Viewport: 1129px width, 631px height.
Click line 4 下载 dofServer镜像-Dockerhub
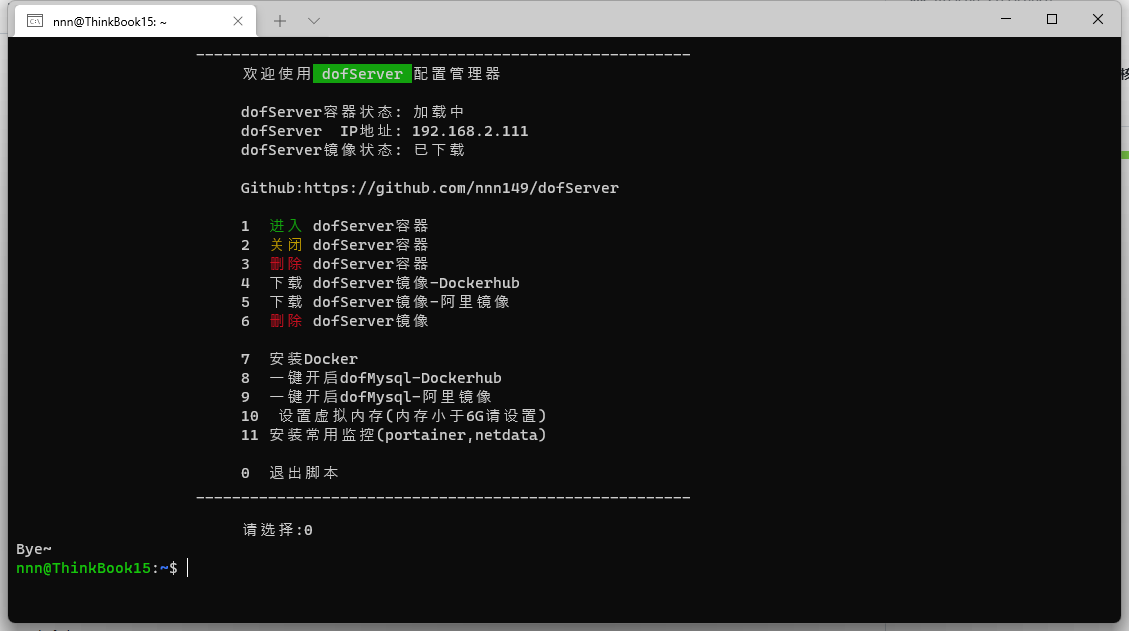click(x=380, y=283)
